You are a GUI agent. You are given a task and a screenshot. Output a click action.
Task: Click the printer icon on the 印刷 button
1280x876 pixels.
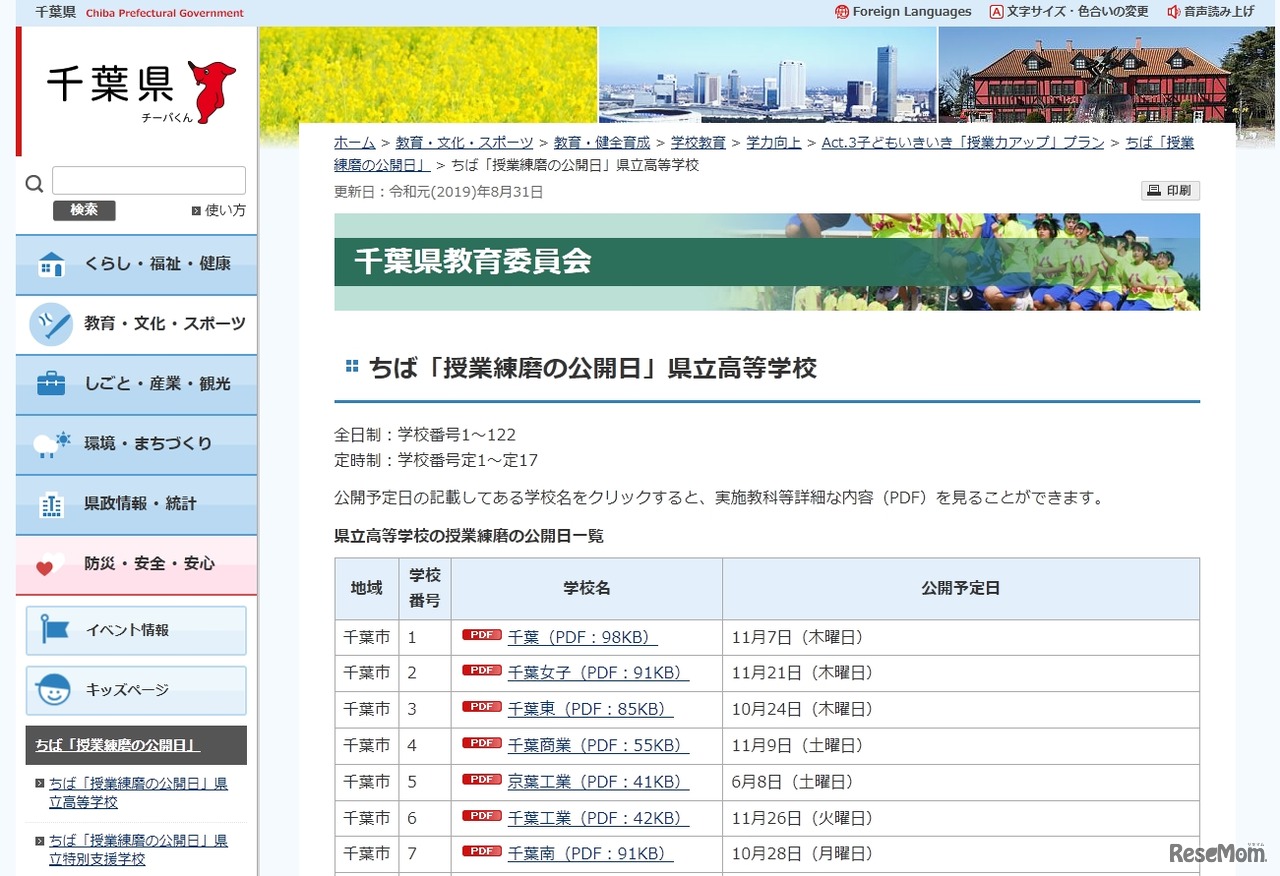click(x=1155, y=190)
